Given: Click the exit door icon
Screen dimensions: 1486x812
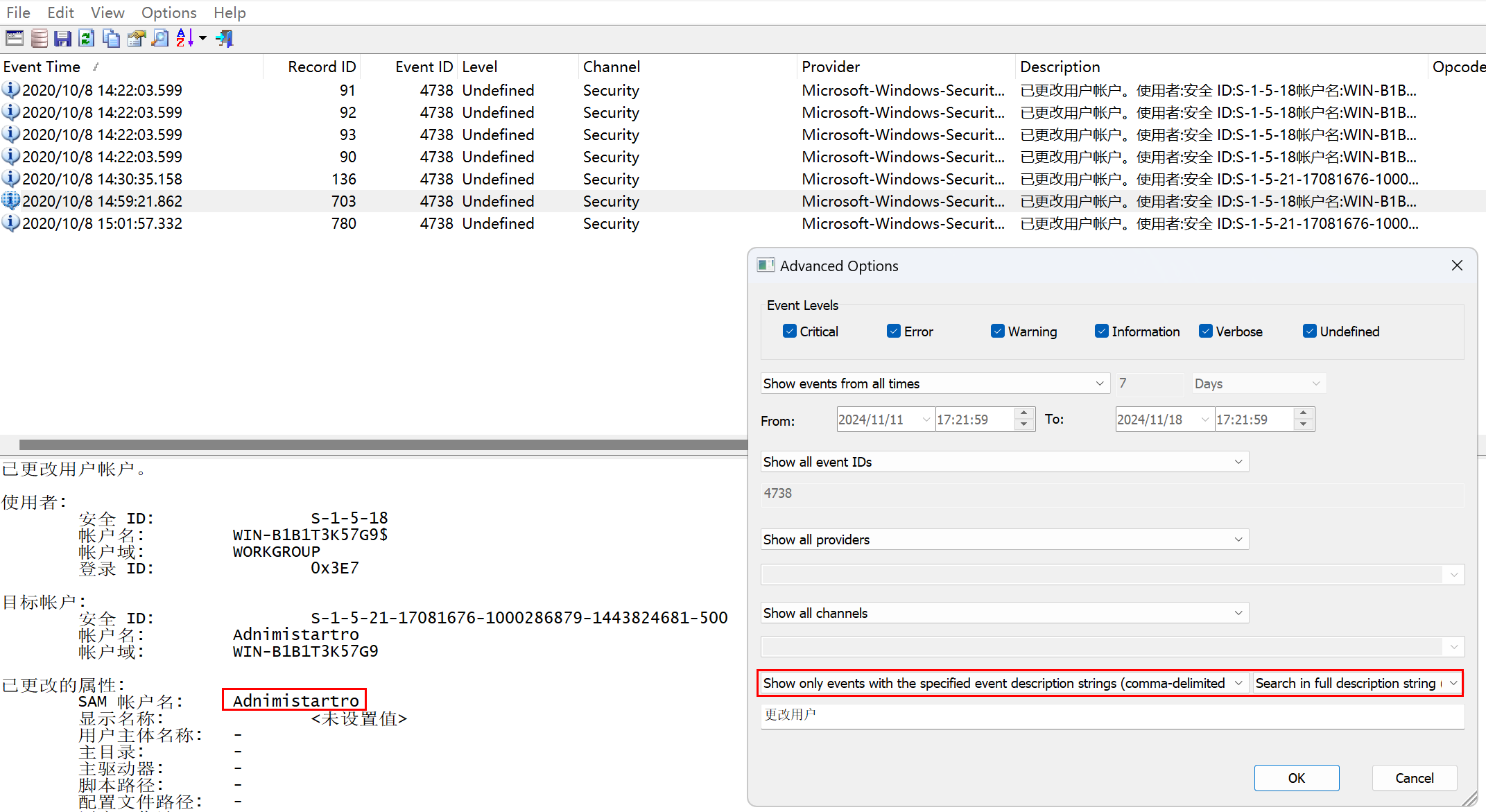Looking at the screenshot, I should [225, 38].
